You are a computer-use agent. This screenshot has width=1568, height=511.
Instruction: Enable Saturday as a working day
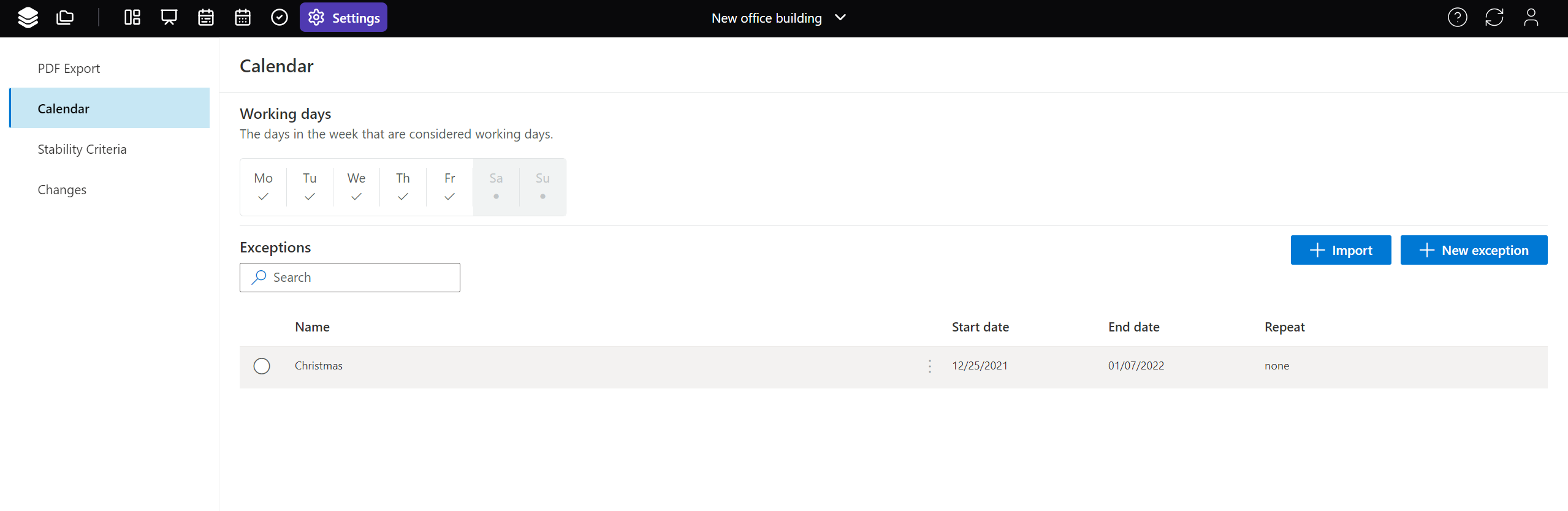pos(496,187)
